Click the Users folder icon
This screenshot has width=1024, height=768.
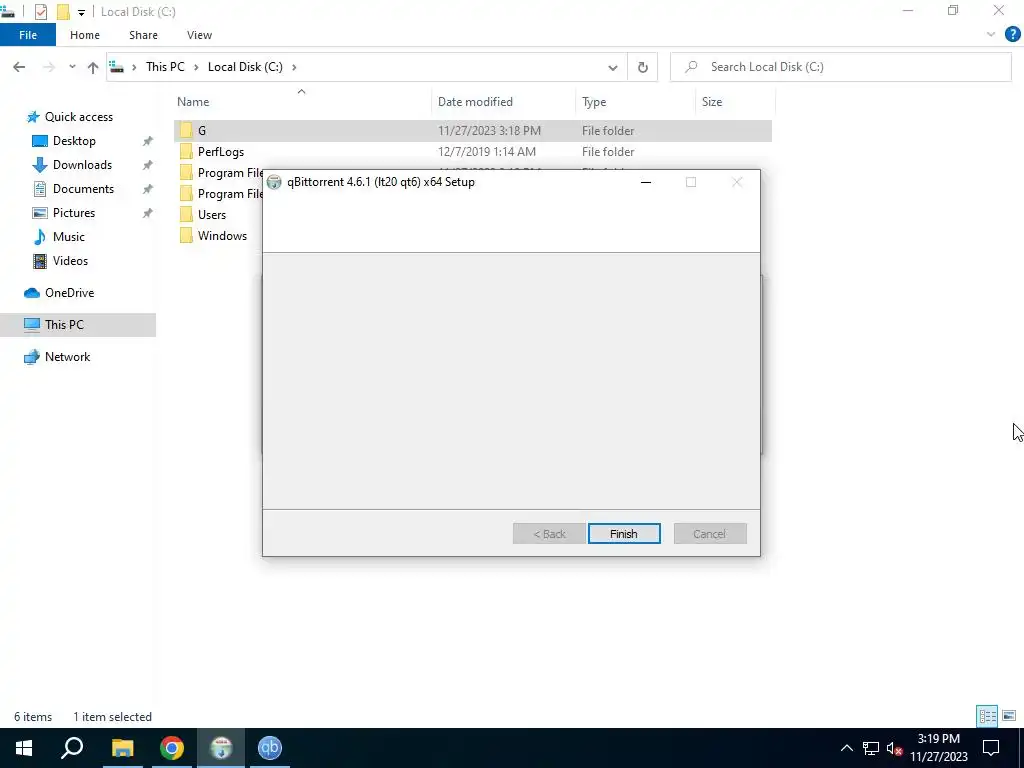pos(186,215)
